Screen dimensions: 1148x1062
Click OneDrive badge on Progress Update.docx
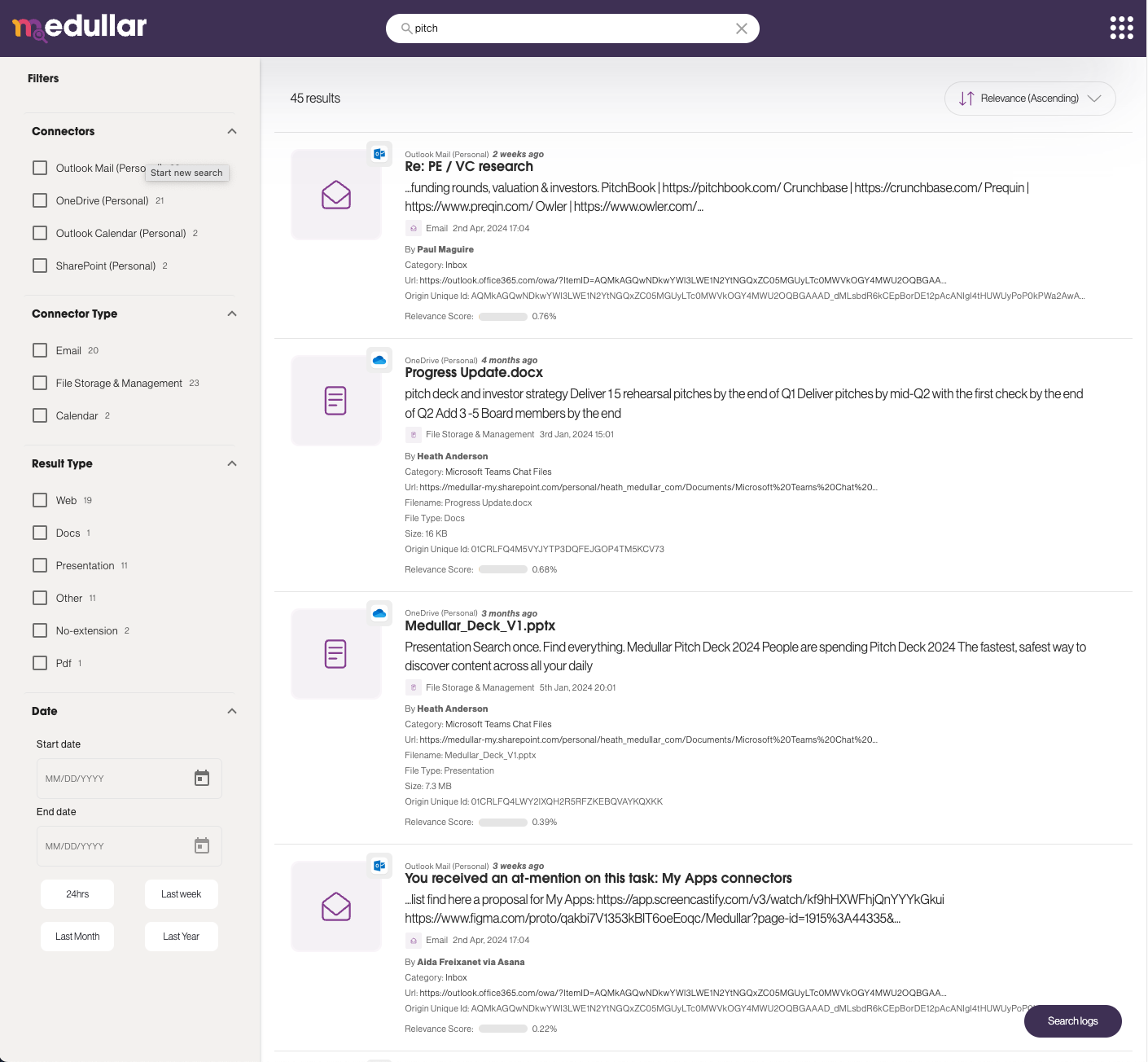[x=379, y=360]
